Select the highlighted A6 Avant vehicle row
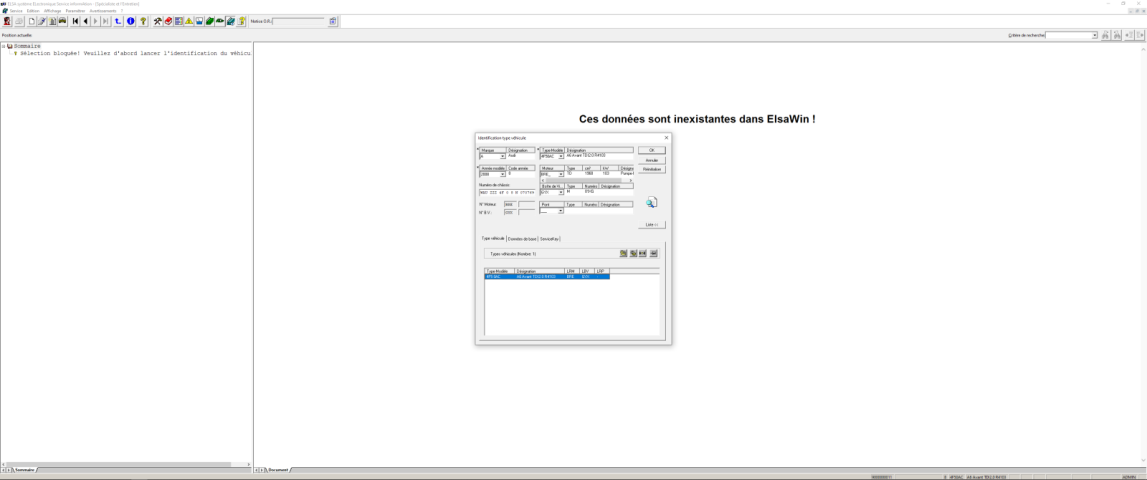The height and width of the screenshot is (480, 1147). [547, 277]
